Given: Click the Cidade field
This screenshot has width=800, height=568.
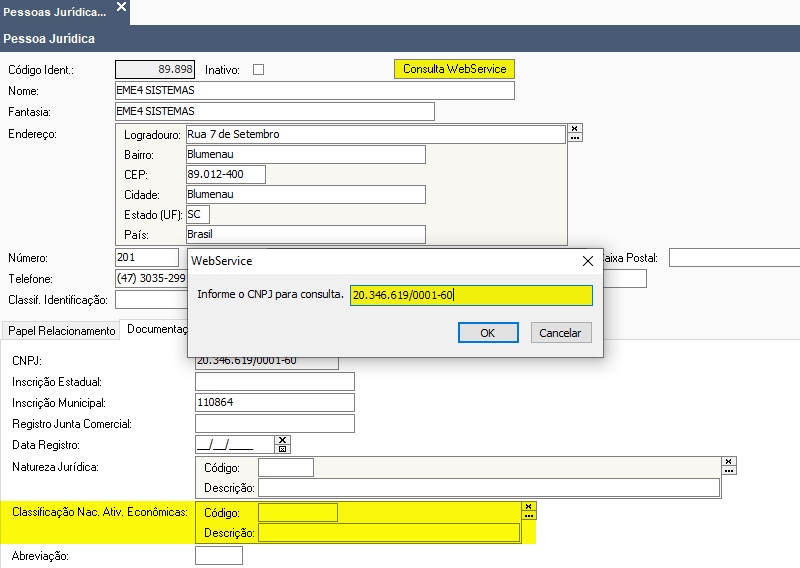Looking at the screenshot, I should click(x=306, y=194).
